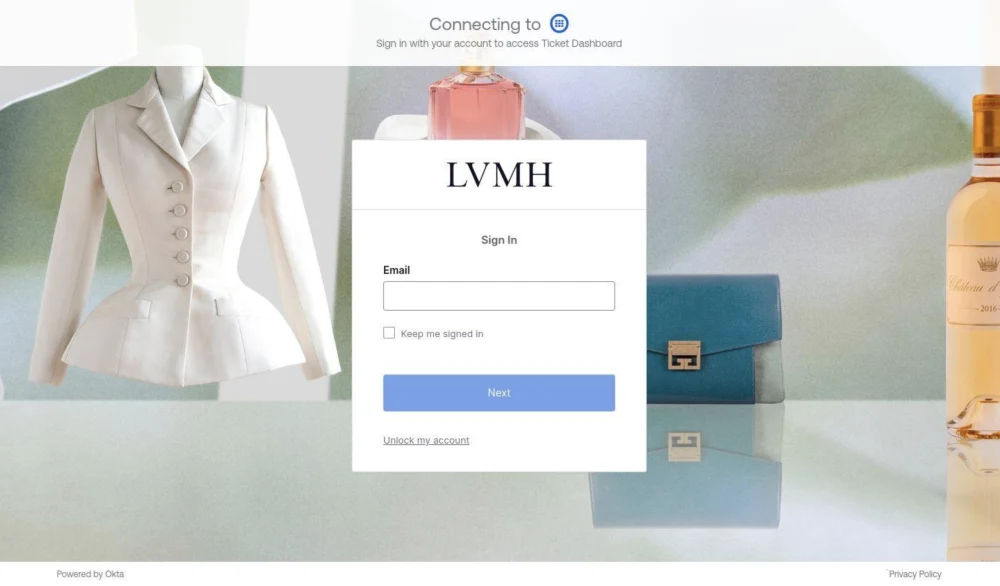This screenshot has width=1000, height=586.
Task: Click the 'access Ticket Dashboard' subtitle text
Action: tap(564, 43)
